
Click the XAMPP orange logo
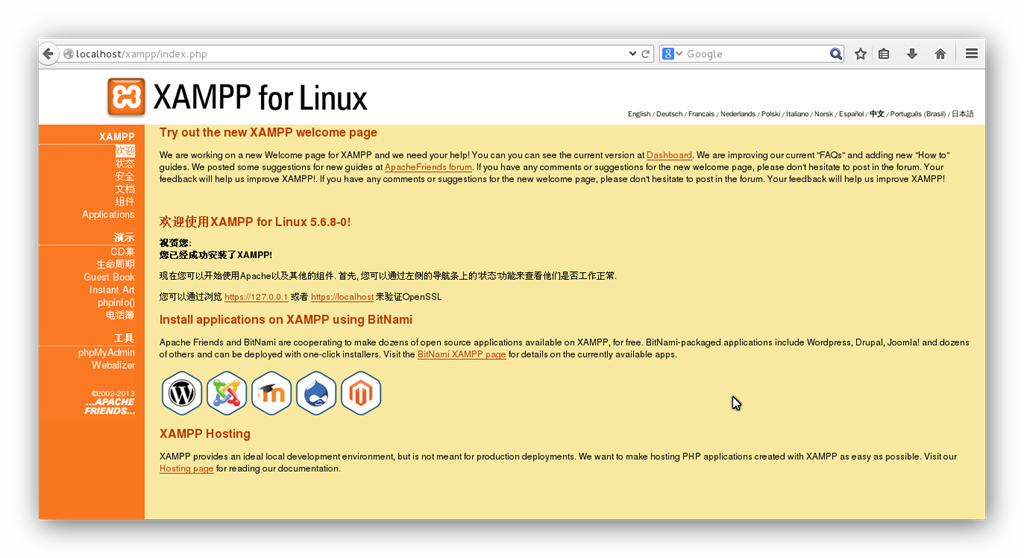point(126,97)
